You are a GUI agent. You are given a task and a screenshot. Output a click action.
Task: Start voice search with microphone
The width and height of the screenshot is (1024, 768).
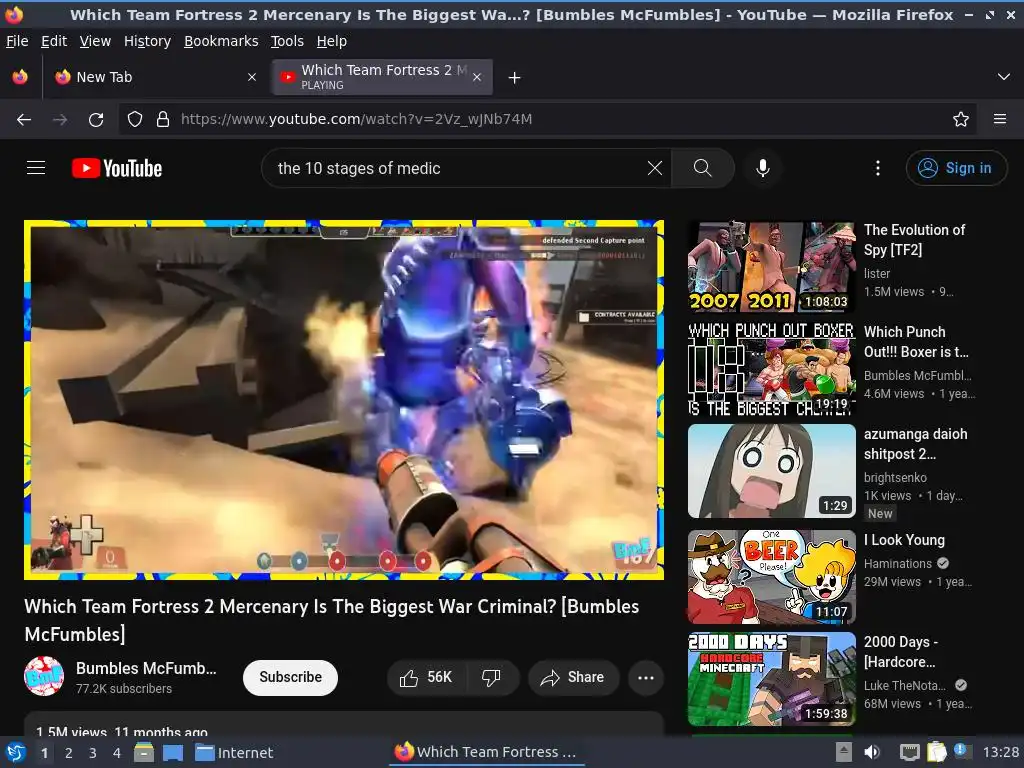762,168
